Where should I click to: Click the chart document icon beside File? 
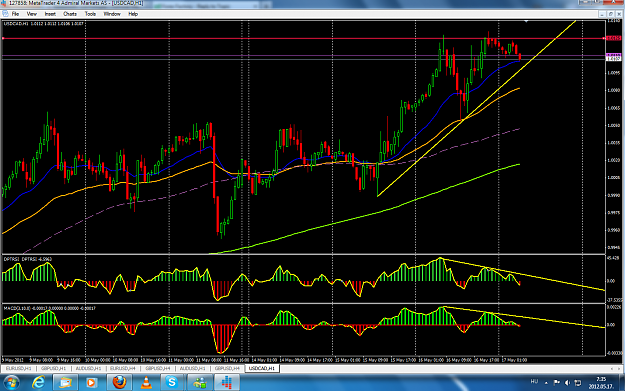coord(5,14)
